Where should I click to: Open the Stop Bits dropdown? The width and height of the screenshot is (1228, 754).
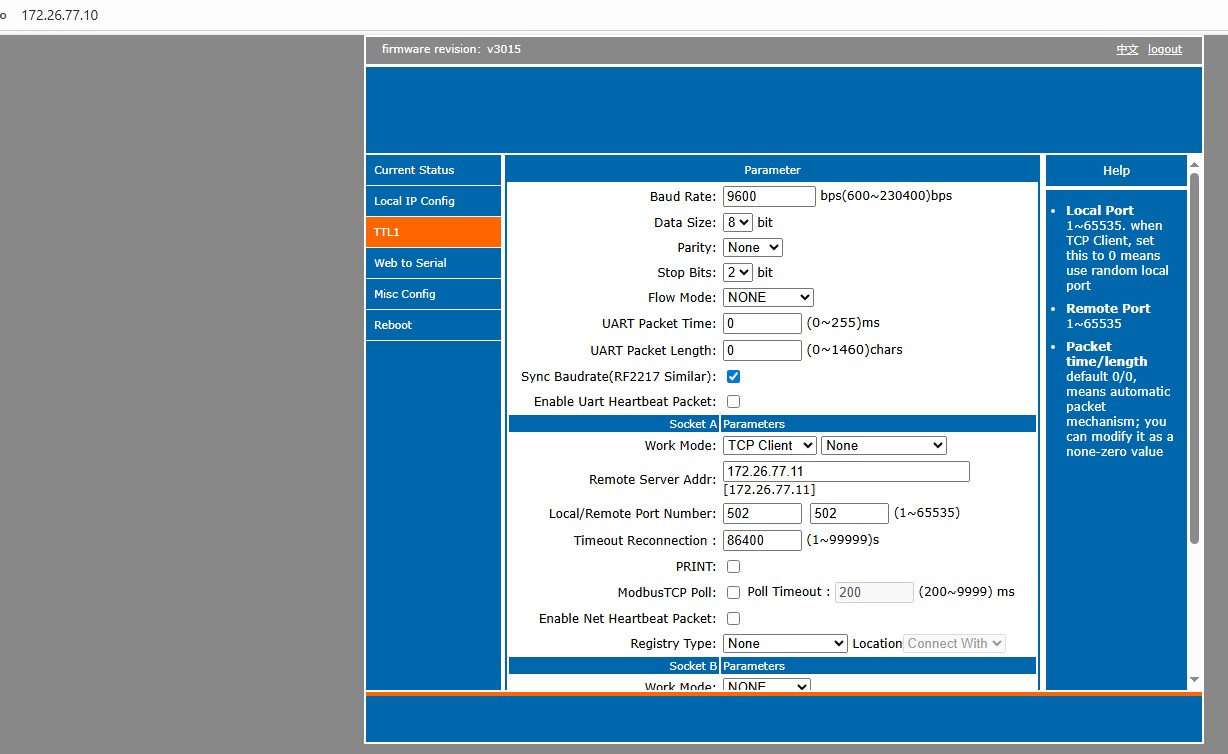[x=737, y=273]
